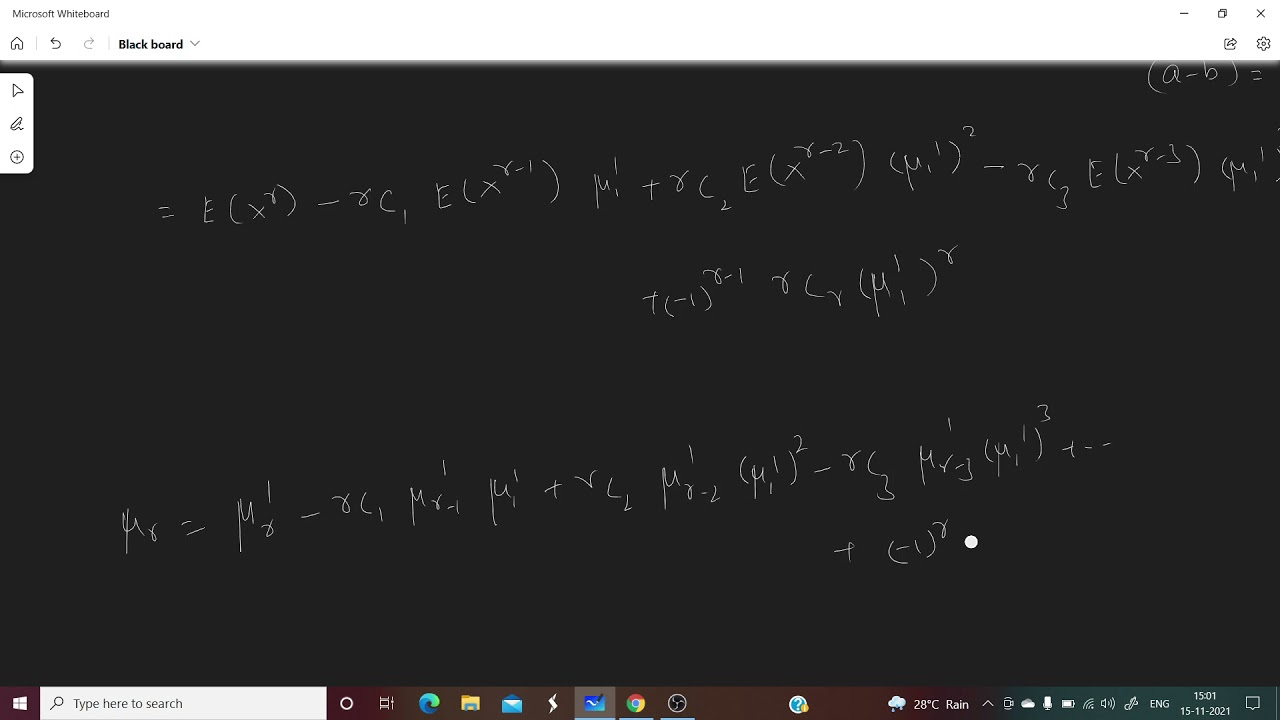Undo the last stroke
The image size is (1280, 720).
point(55,44)
